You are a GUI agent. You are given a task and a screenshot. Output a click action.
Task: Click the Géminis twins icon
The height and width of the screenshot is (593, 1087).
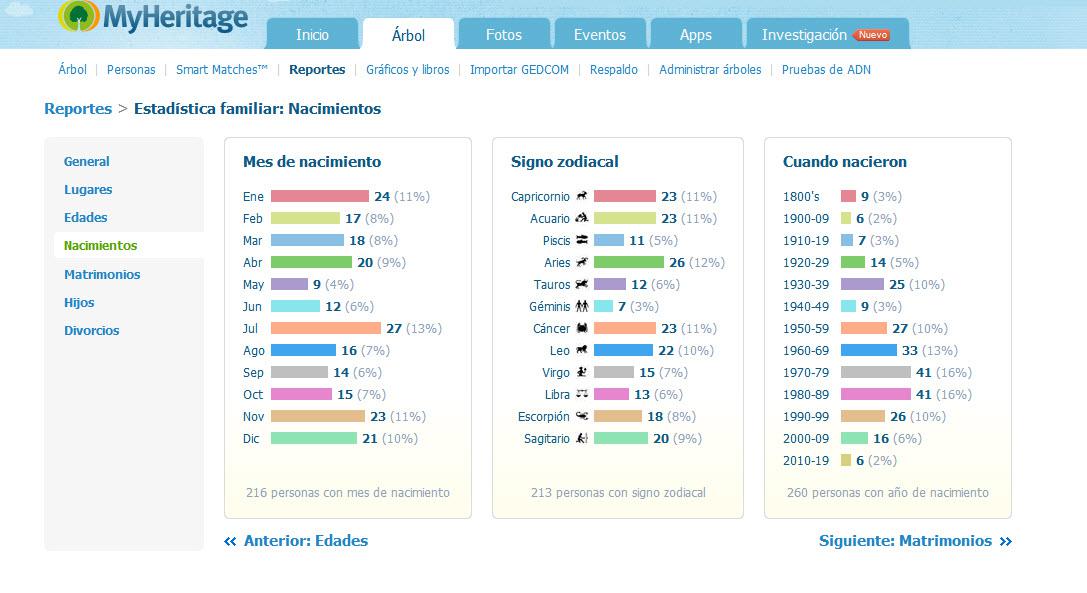pos(582,306)
